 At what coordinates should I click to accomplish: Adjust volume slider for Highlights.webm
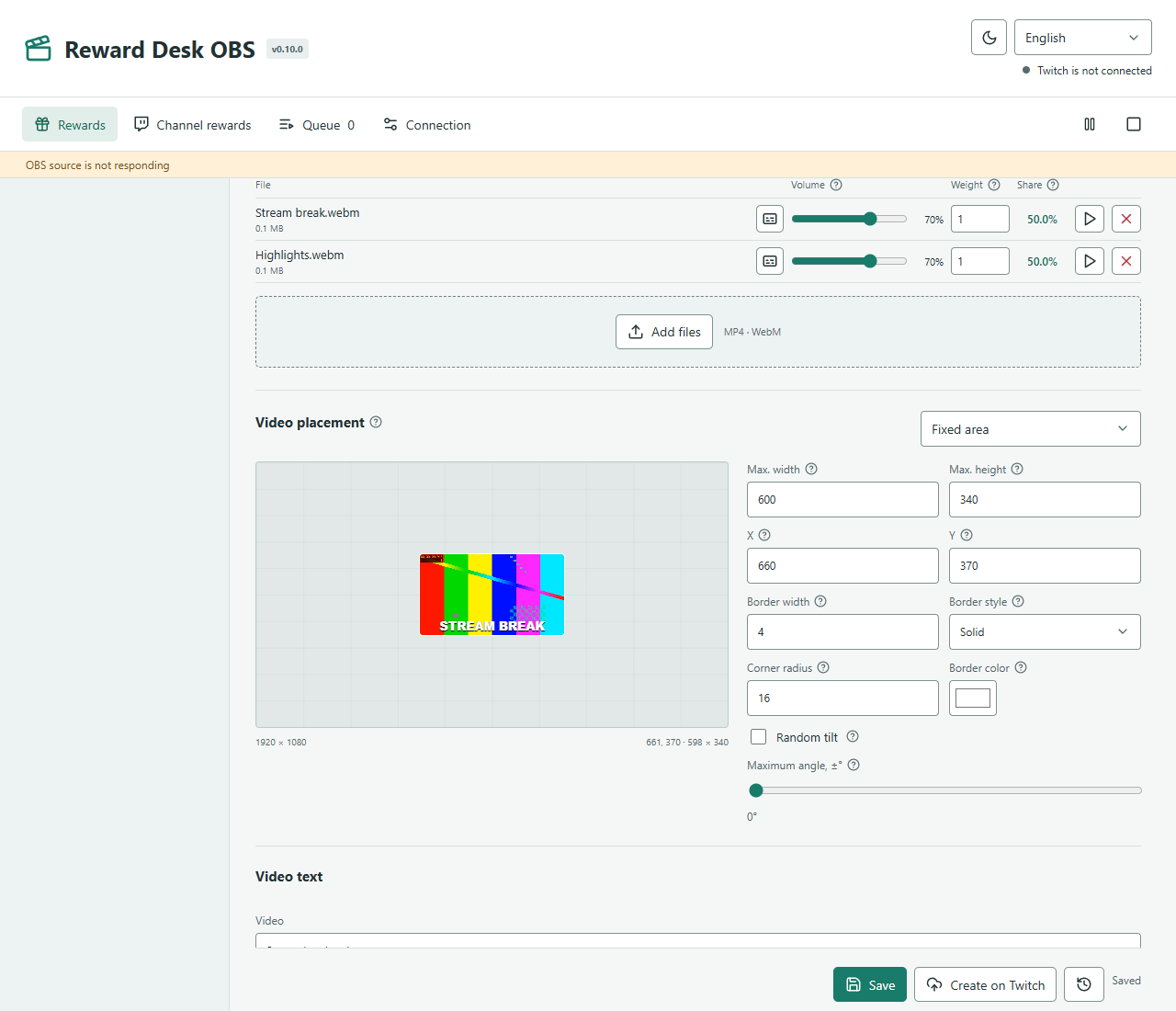click(849, 261)
